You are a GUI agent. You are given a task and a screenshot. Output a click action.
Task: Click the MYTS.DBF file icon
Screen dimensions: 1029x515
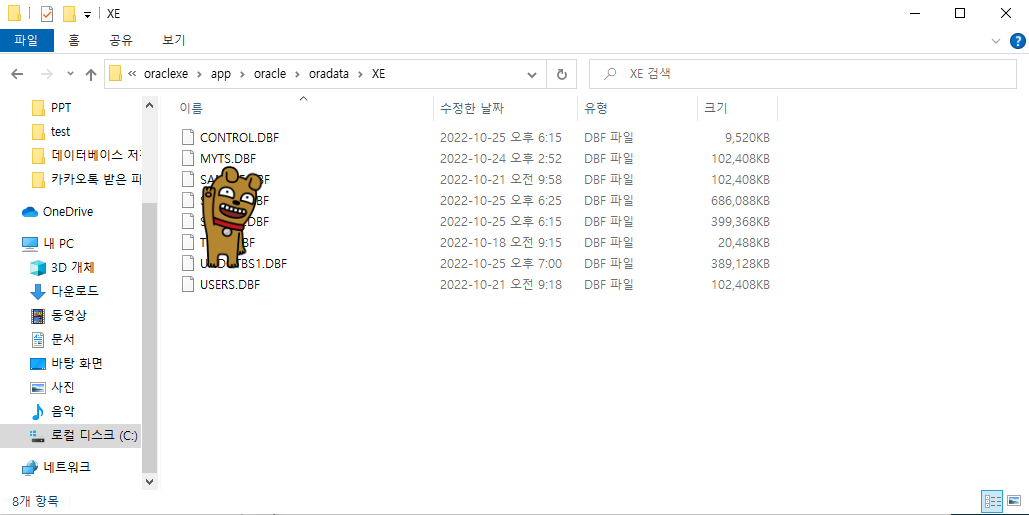pos(188,159)
